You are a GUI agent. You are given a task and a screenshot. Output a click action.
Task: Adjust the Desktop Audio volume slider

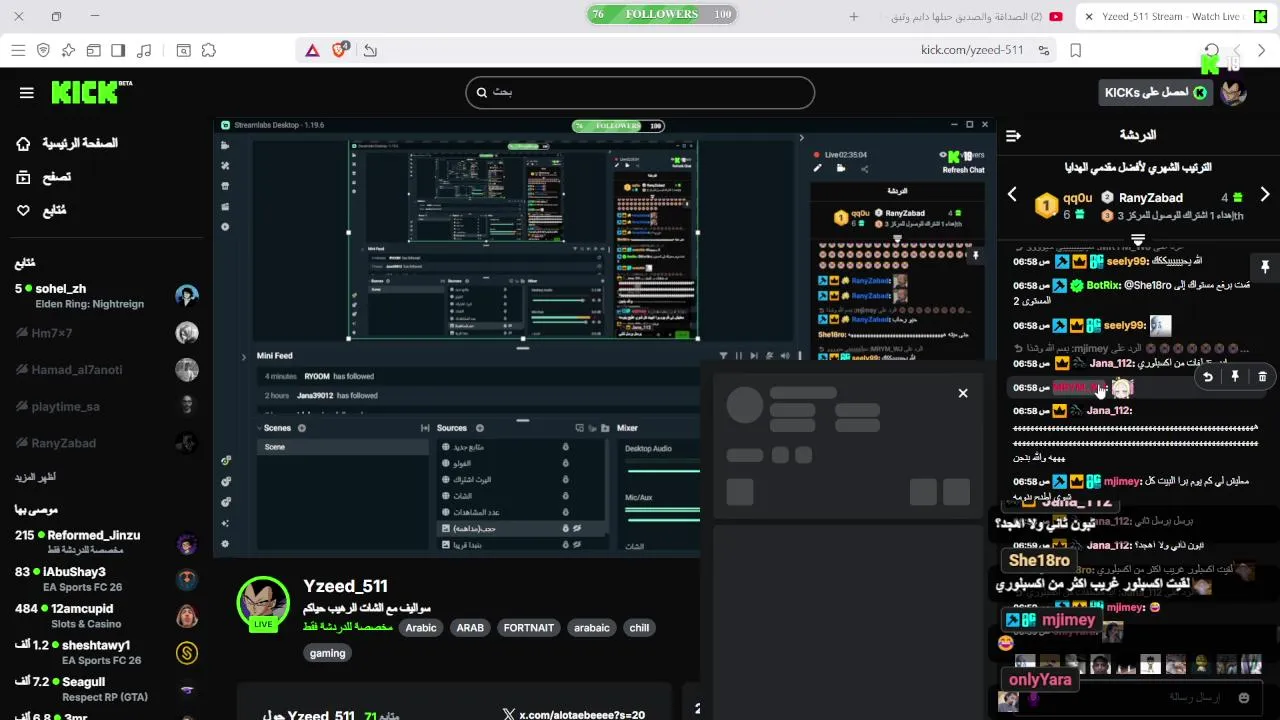[x=662, y=470]
